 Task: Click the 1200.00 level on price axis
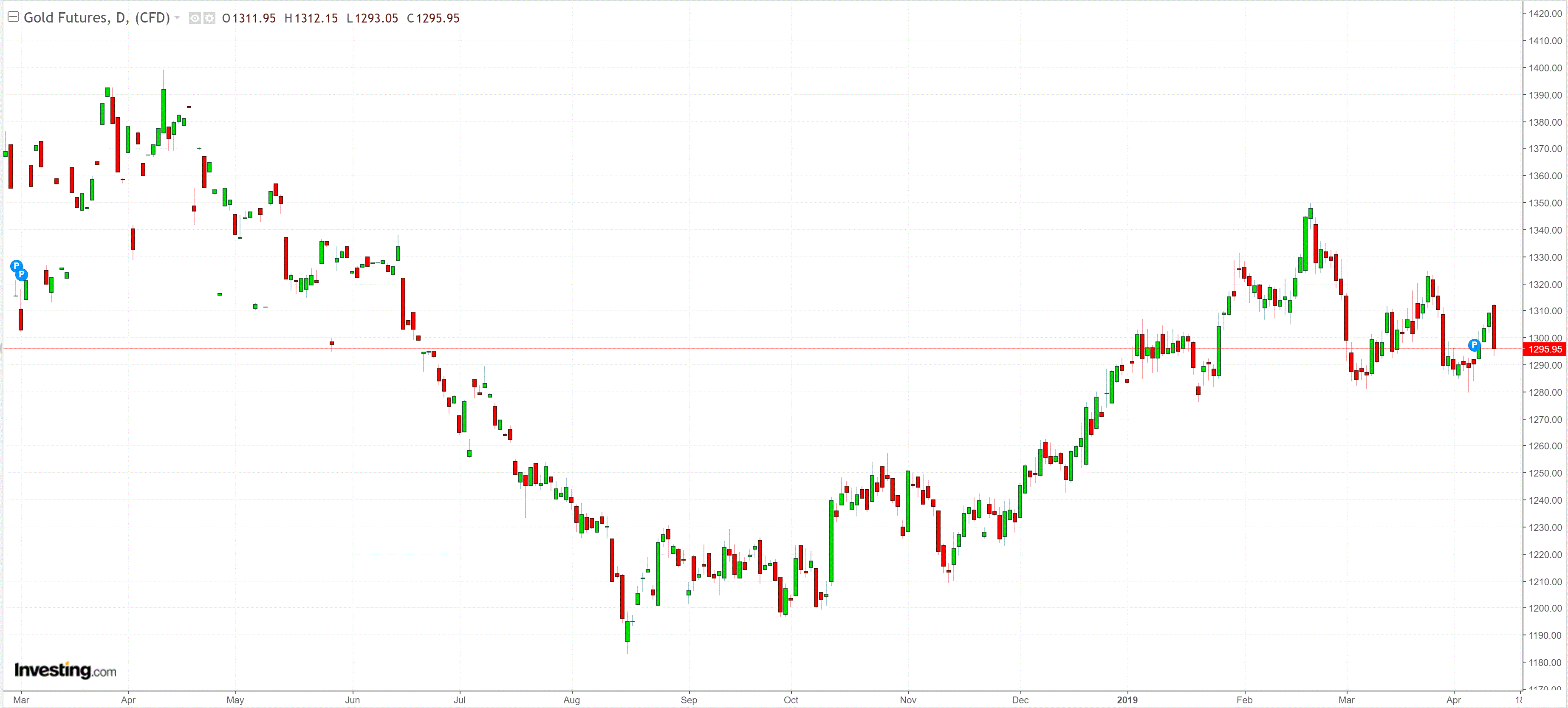[x=1545, y=608]
